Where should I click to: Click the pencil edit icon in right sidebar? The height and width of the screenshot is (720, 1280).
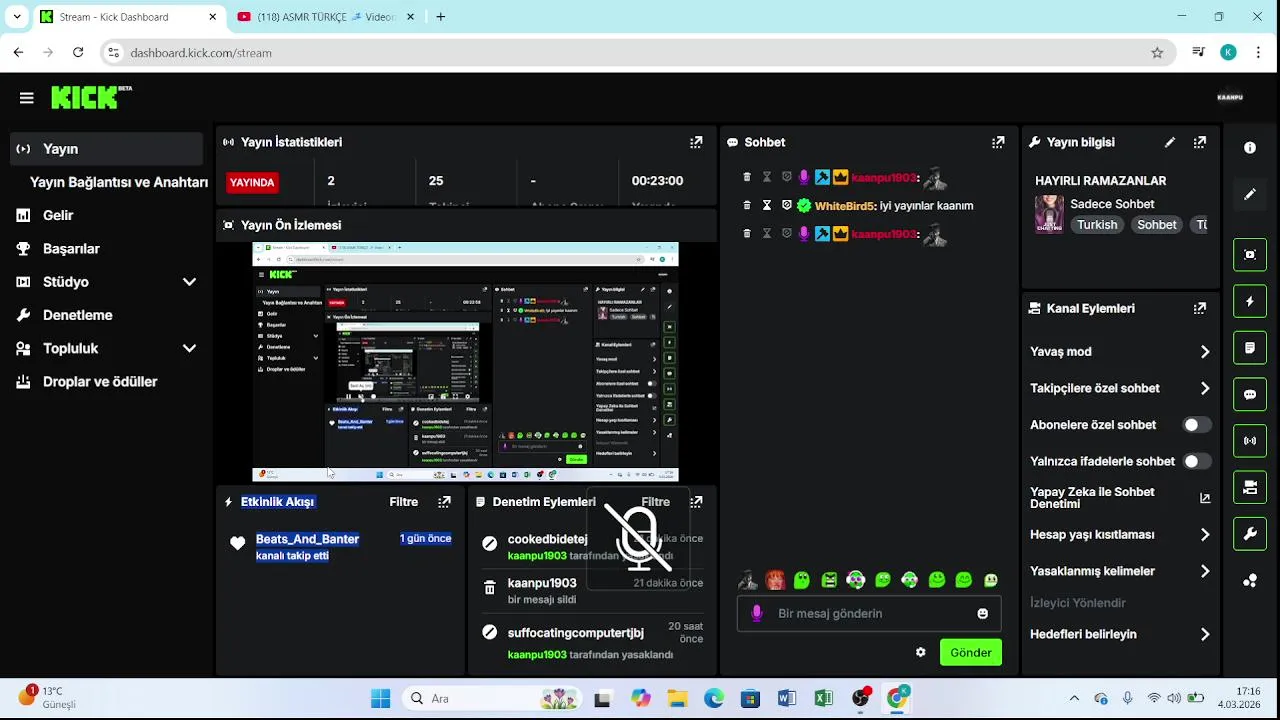(x=1250, y=194)
